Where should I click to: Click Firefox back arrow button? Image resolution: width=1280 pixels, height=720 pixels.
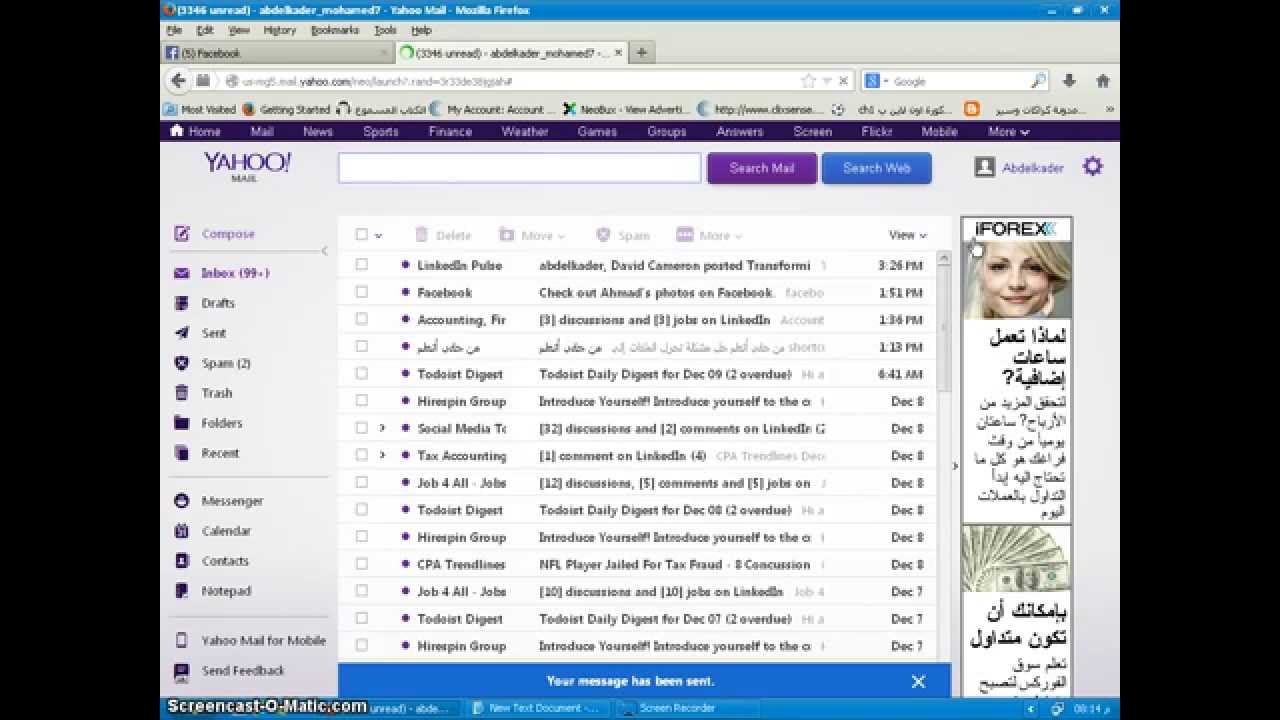[178, 81]
